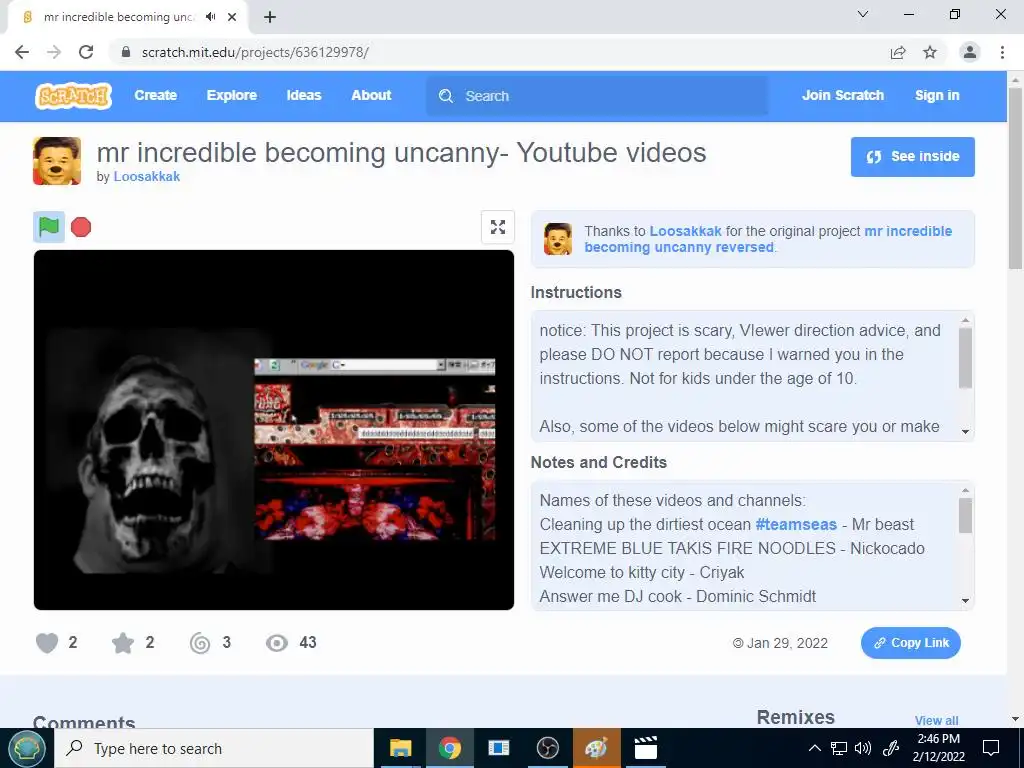Open the clapperboard video app in taskbar

645,748
